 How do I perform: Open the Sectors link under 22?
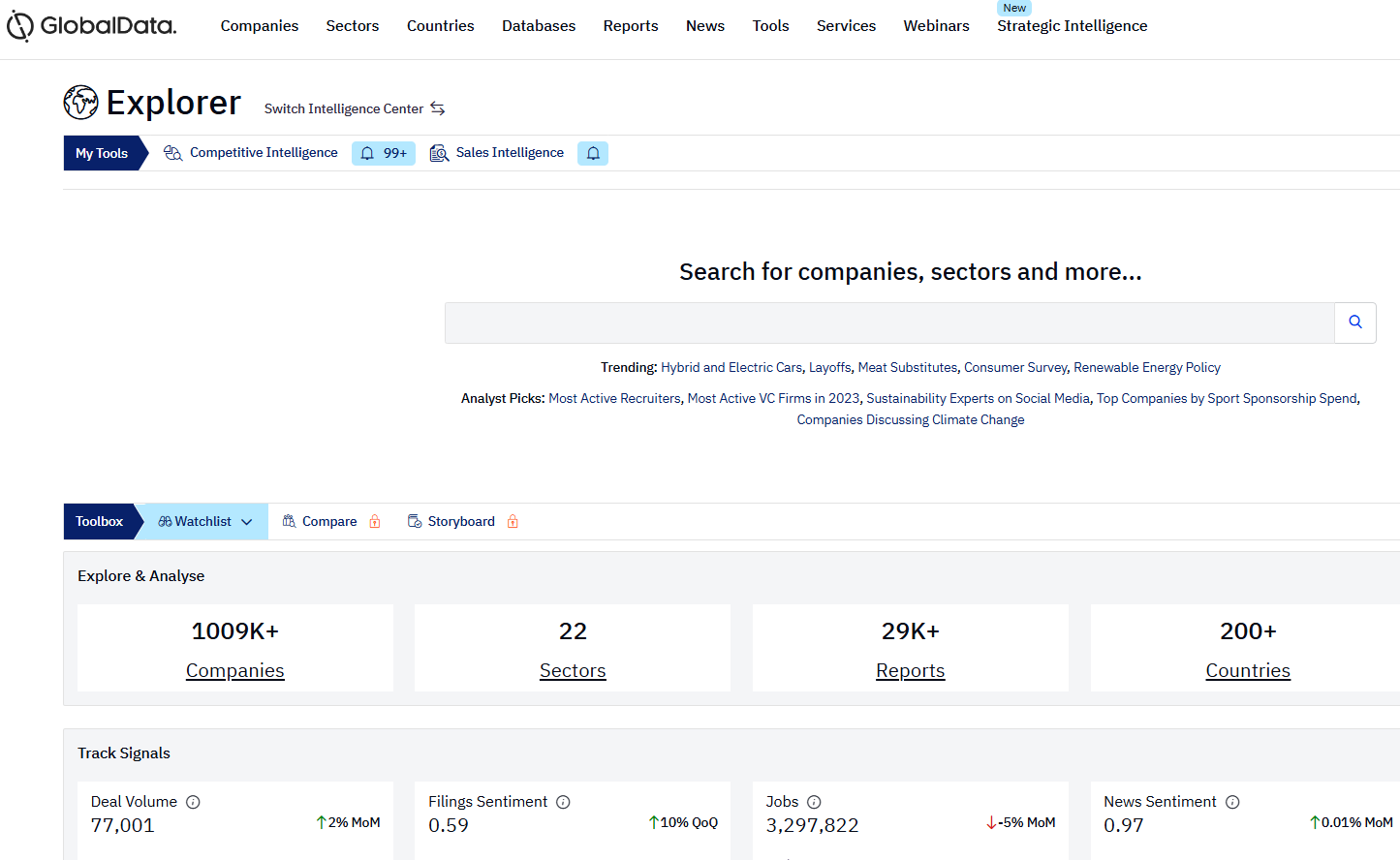point(573,670)
